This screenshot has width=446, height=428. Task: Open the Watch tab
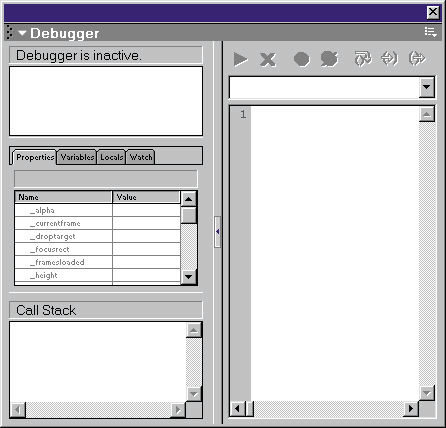pyautogui.click(x=141, y=157)
